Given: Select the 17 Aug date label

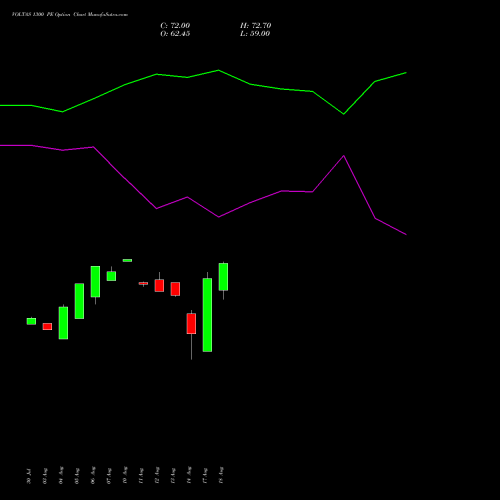Looking at the screenshot, I should (205, 476).
